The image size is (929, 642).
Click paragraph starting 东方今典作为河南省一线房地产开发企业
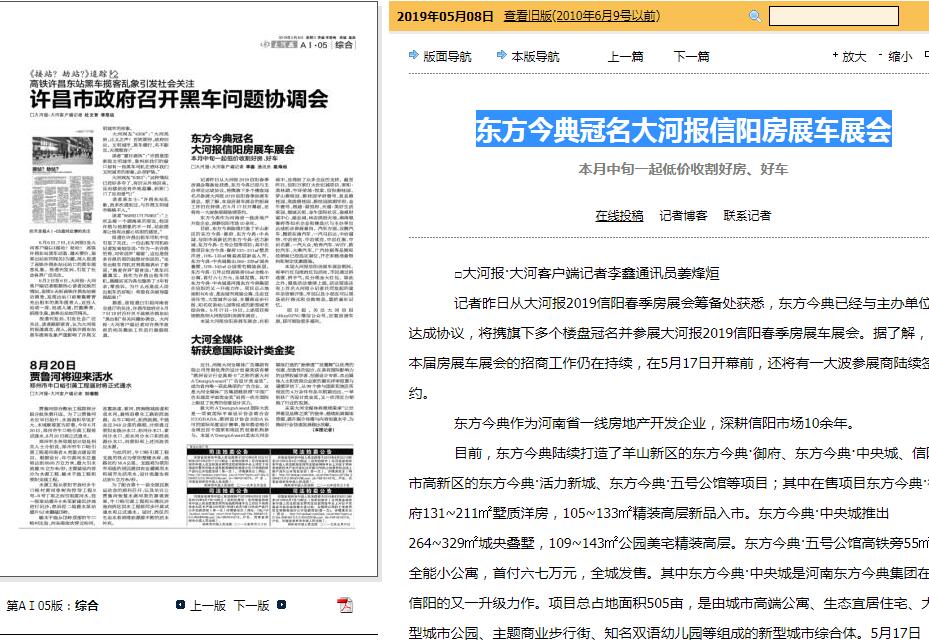point(655,423)
